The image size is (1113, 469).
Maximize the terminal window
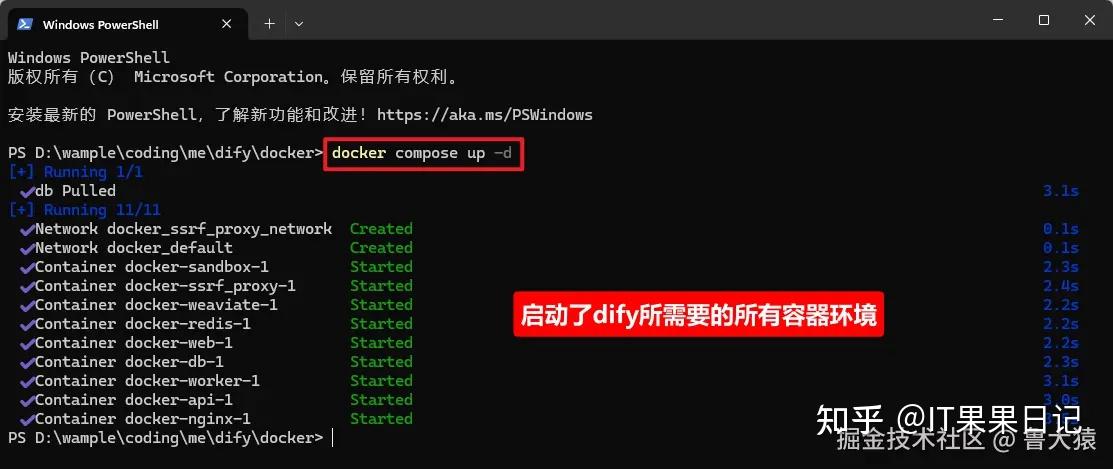point(1043,21)
